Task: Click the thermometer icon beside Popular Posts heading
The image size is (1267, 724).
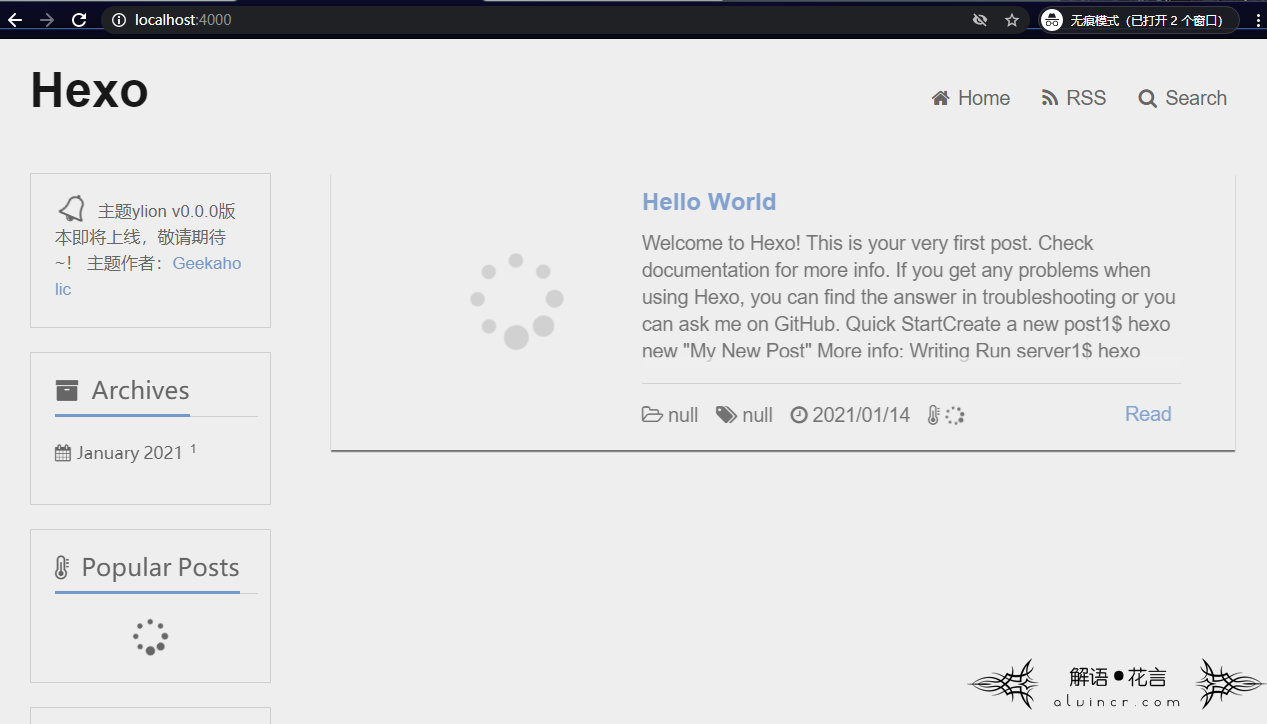Action: [x=62, y=567]
